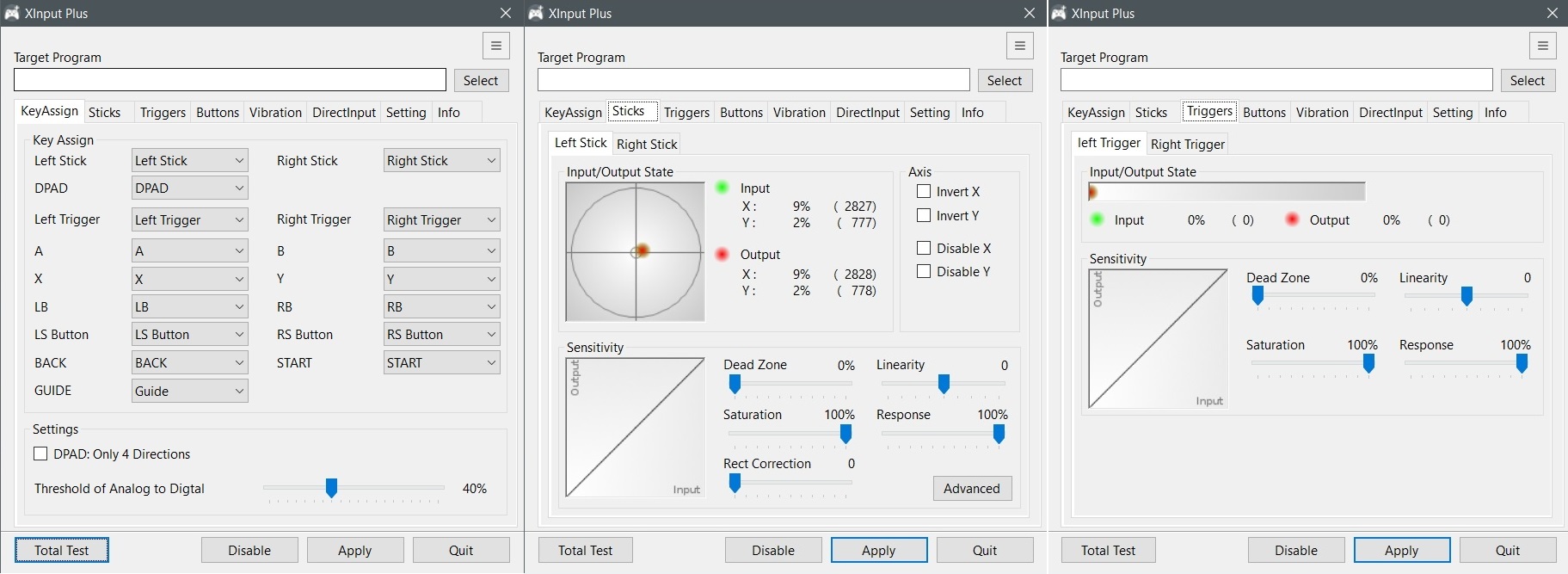Screen dimensions: 1568x574
Task: Open DirectInput tab in left window
Action: point(344,112)
